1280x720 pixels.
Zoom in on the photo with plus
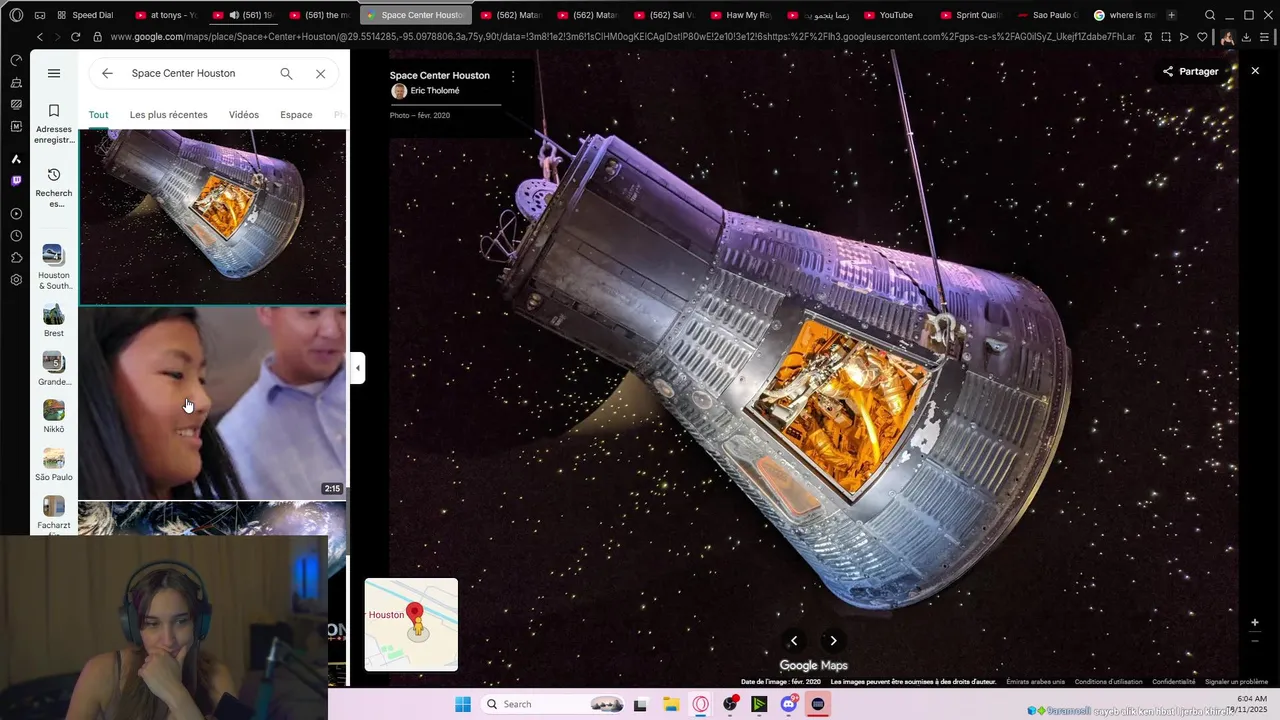1255,622
